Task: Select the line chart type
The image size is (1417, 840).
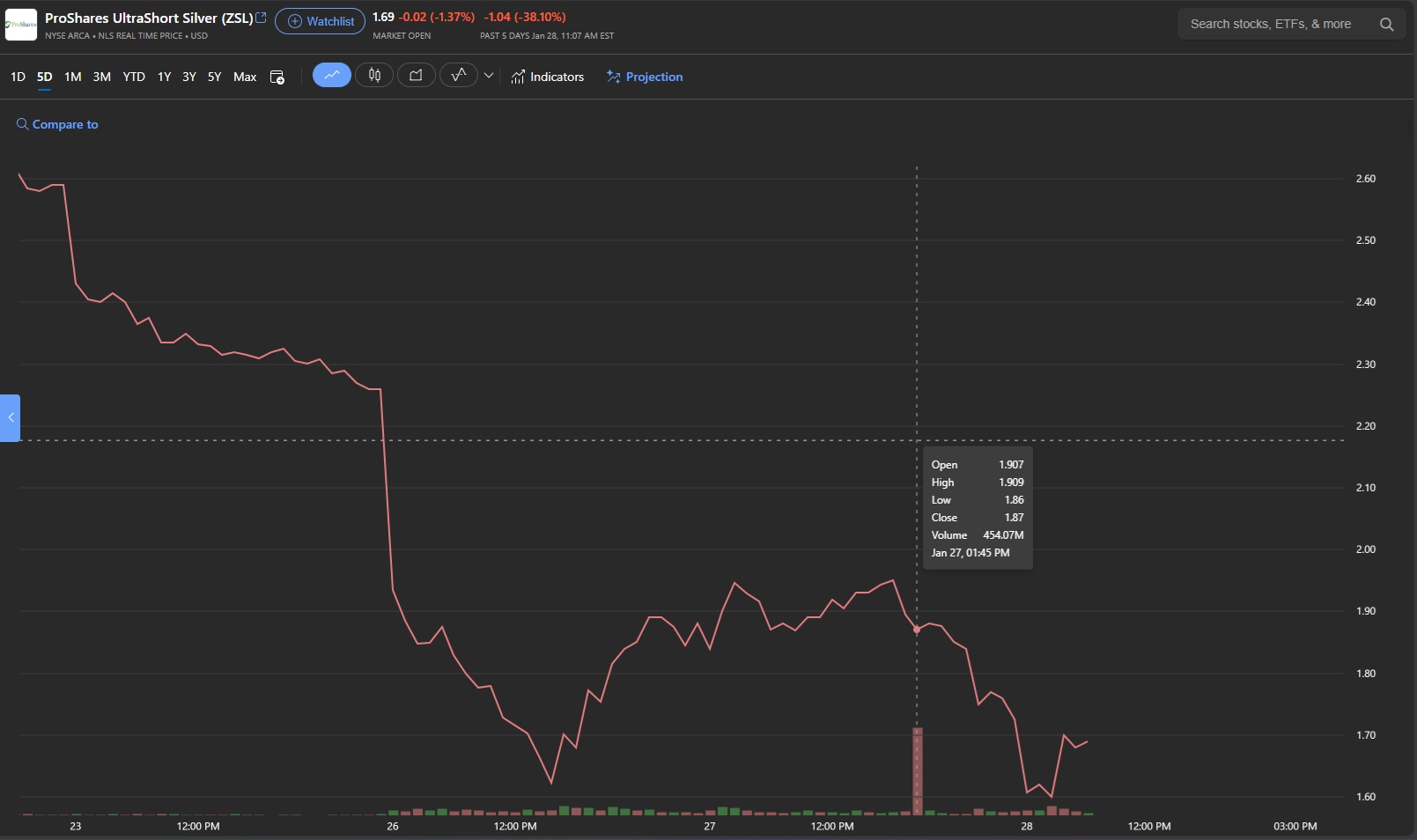Action: [331, 76]
